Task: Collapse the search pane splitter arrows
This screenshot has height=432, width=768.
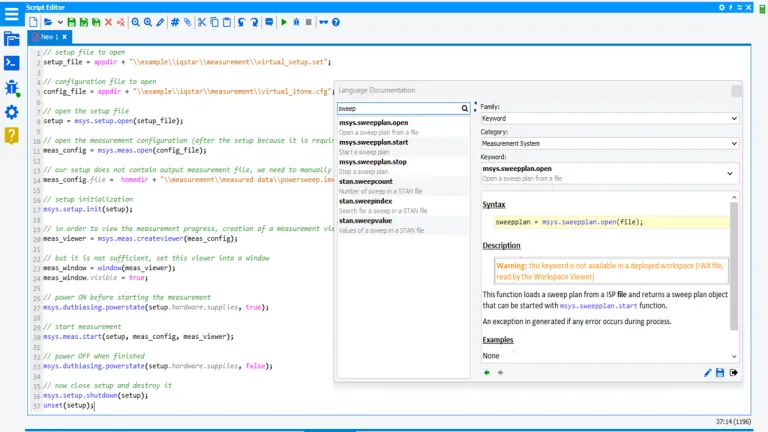Action: click(475, 107)
